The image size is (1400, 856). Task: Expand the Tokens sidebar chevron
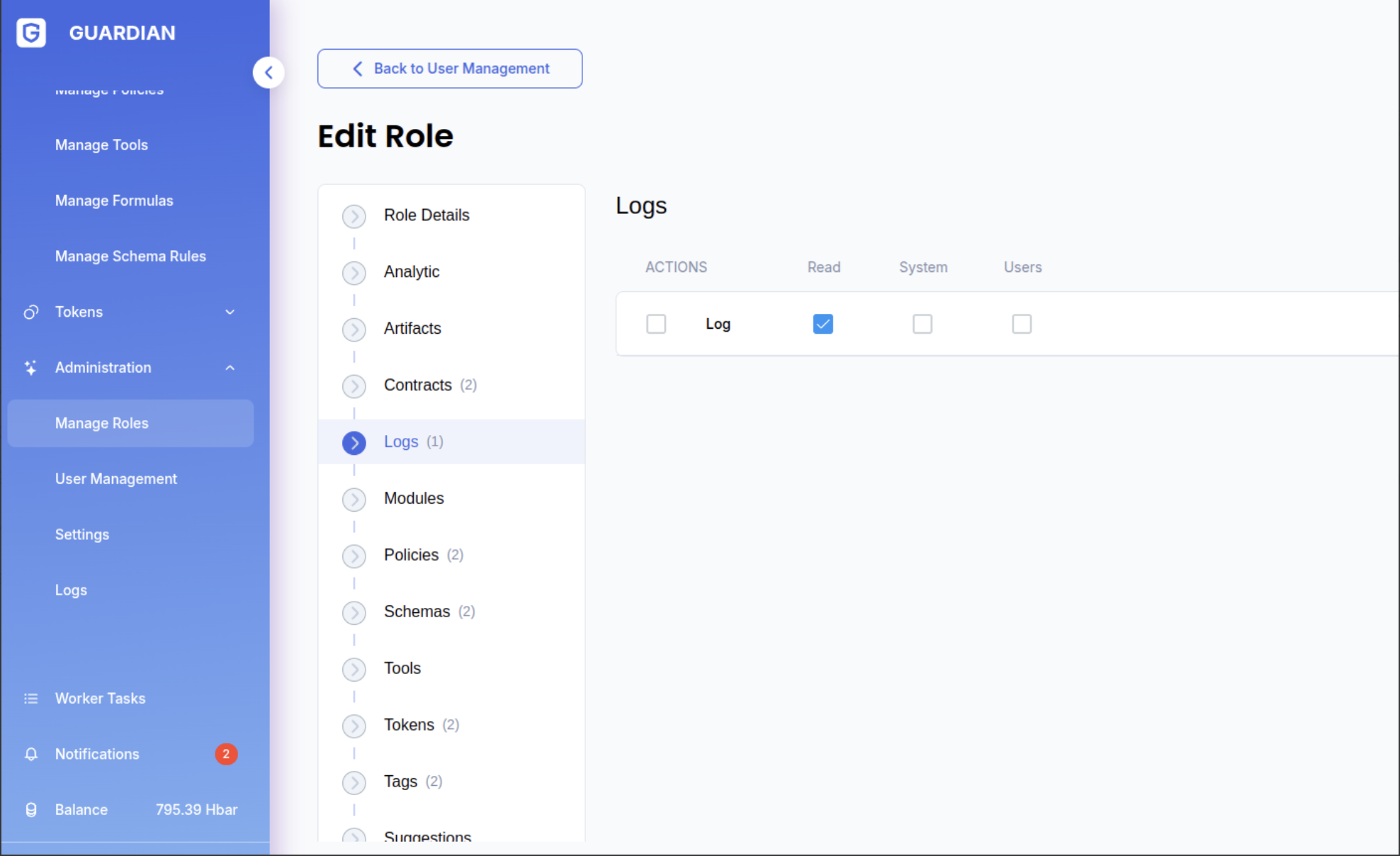[x=230, y=312]
